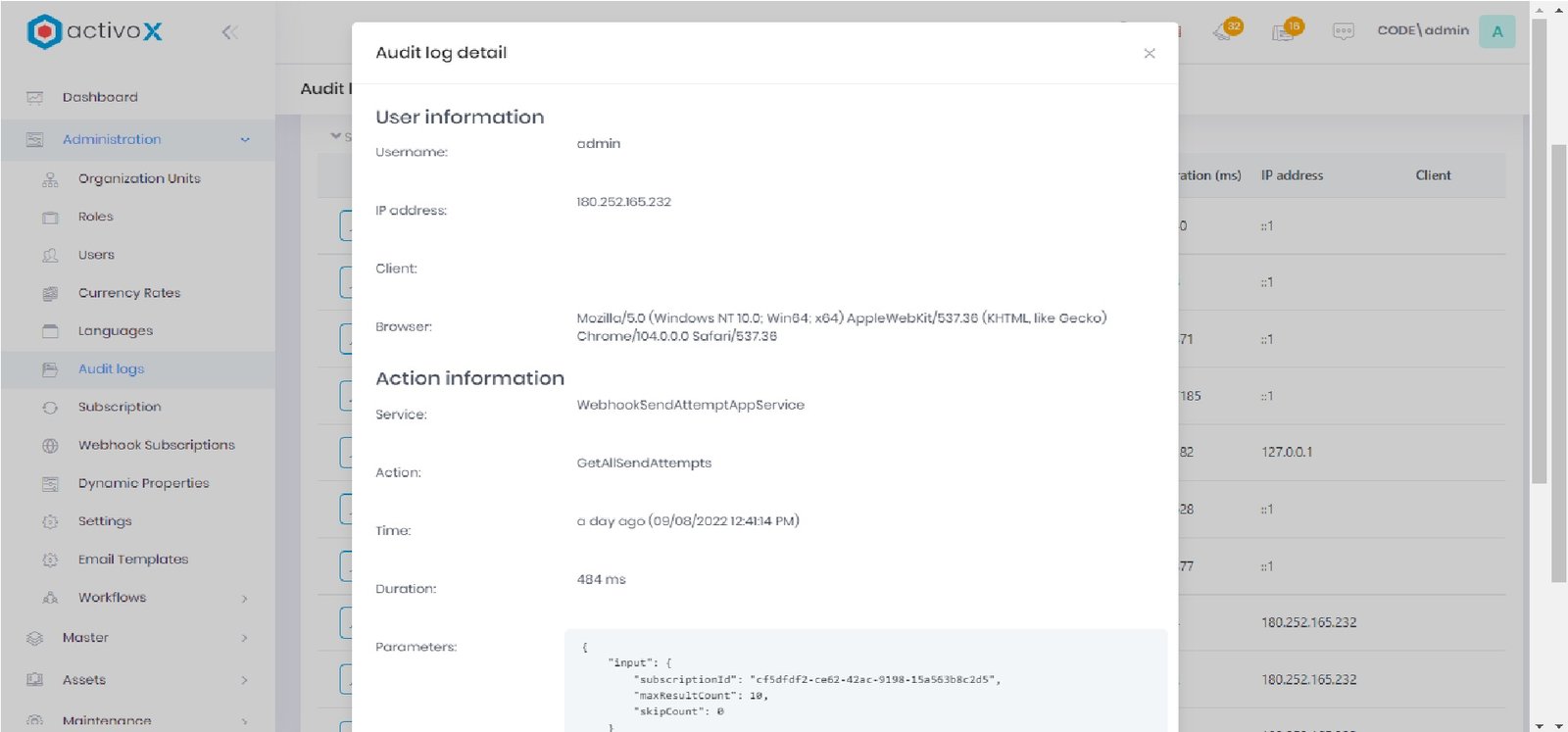Click the Parameters JSON code block
Screen dimensions: 1568x732
tap(865, 680)
